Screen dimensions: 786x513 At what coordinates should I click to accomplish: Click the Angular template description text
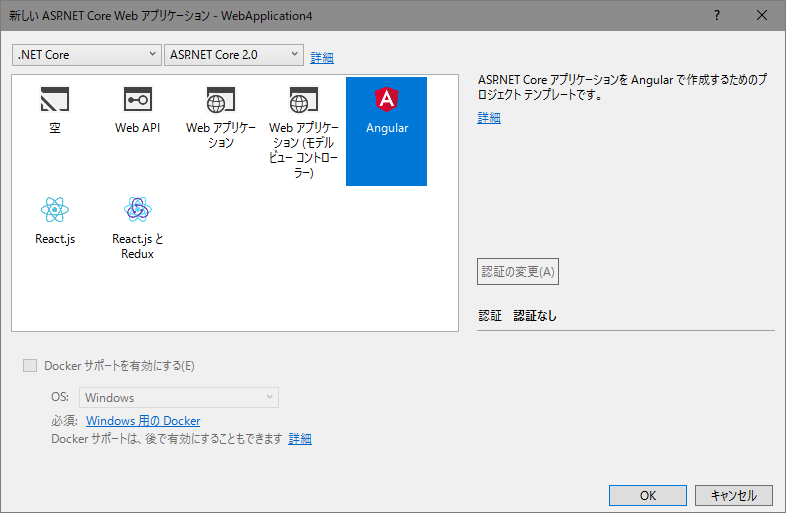622,87
